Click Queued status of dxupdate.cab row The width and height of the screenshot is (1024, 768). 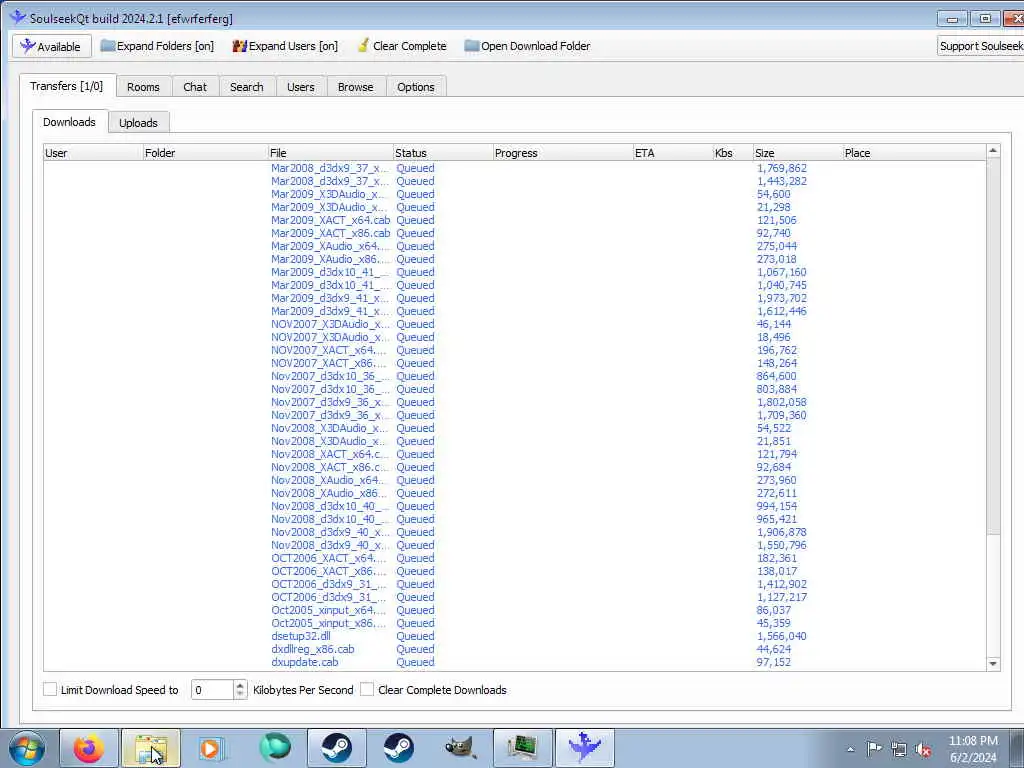[415, 662]
